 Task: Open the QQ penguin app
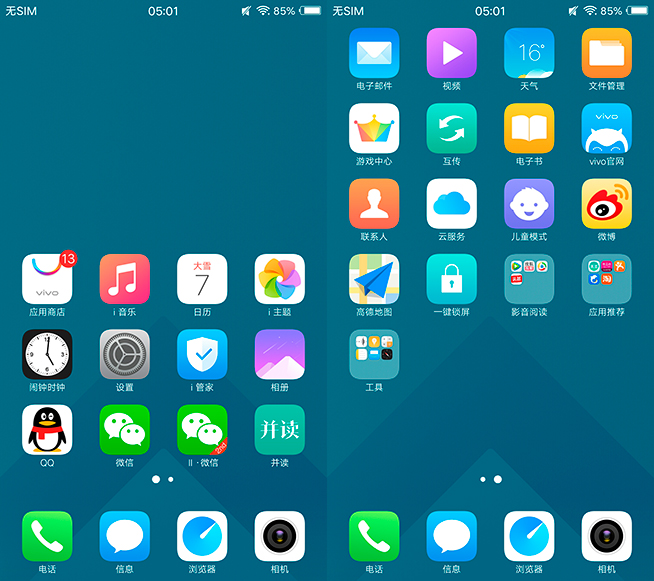pyautogui.click(x=47, y=430)
